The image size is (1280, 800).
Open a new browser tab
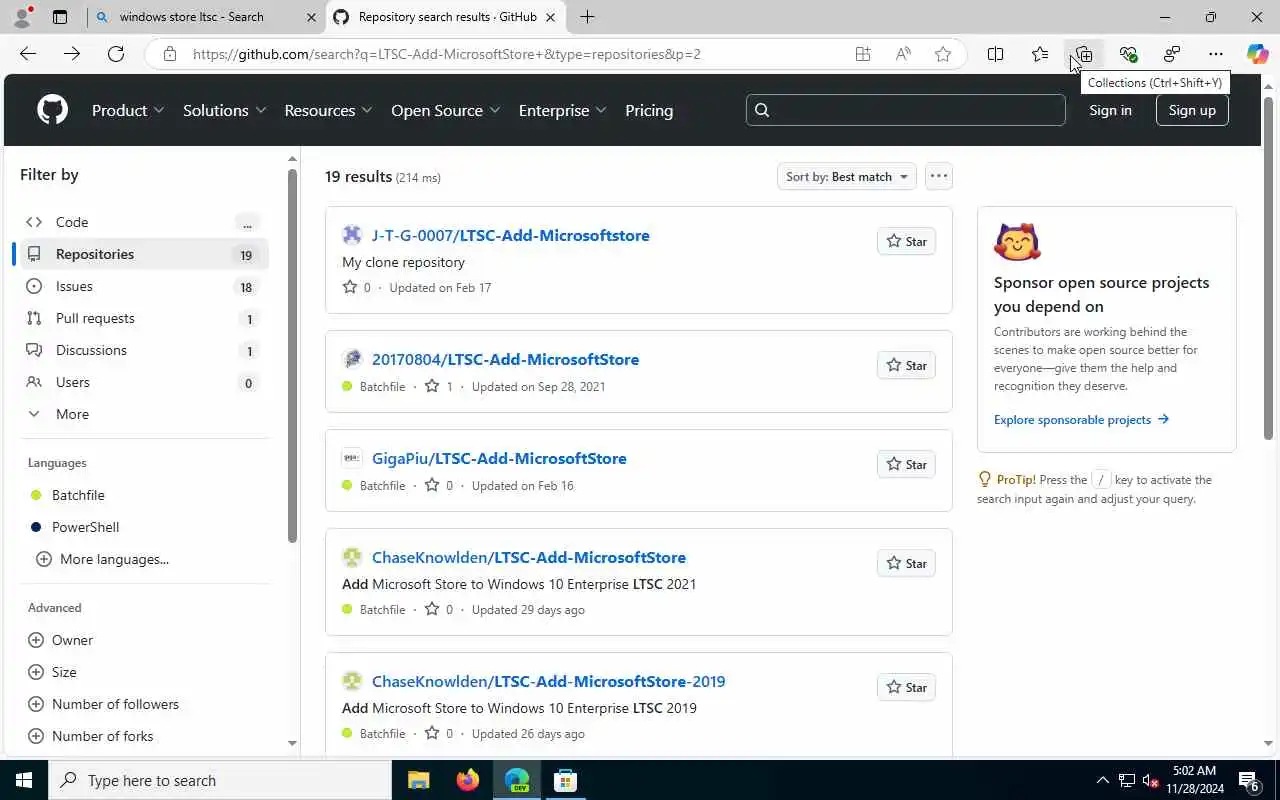tap(587, 17)
